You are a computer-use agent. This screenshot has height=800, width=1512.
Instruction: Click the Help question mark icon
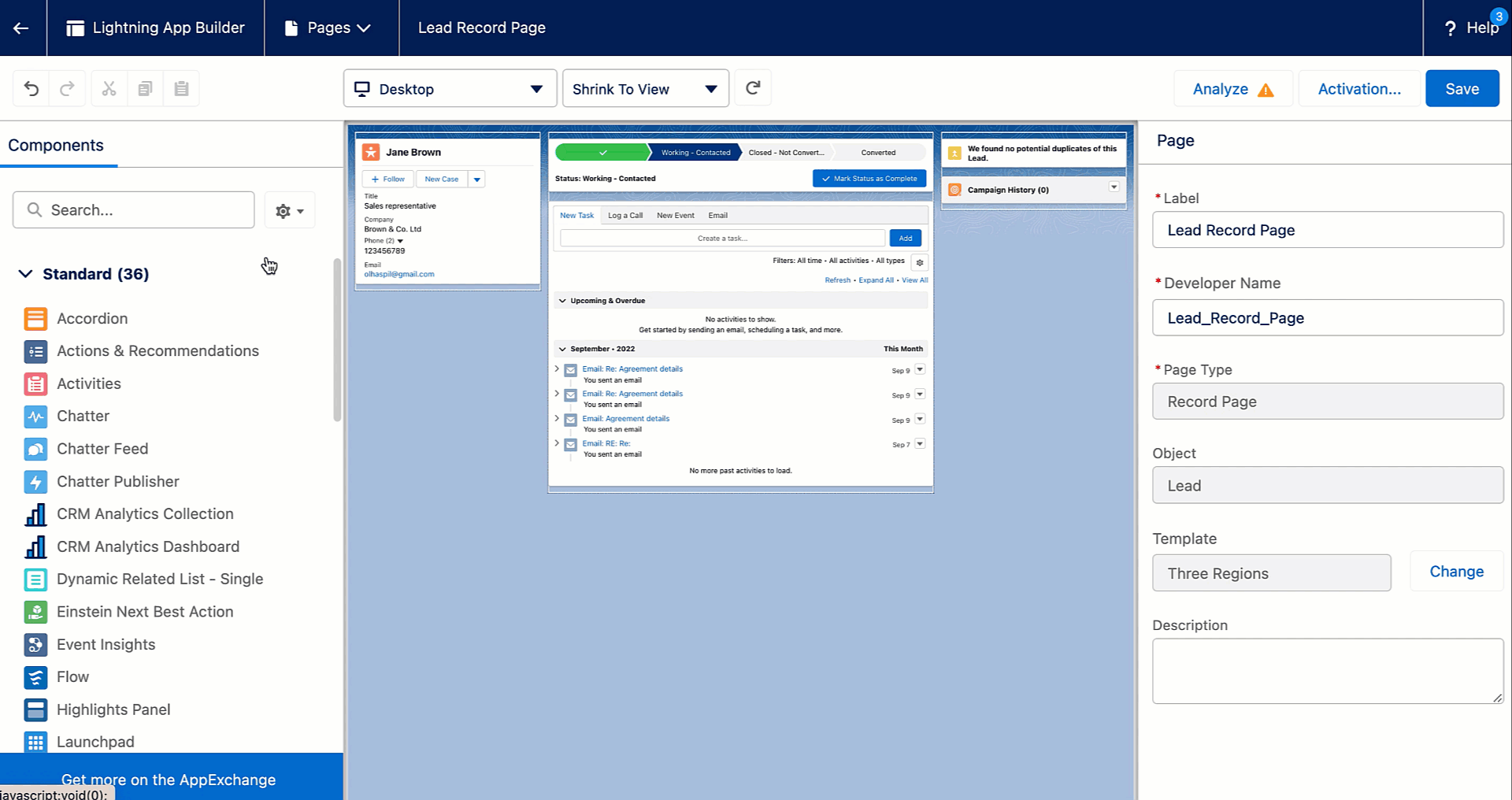[x=1451, y=28]
